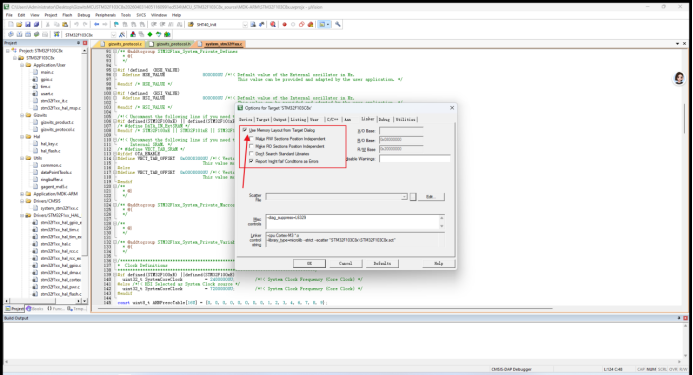Select ringbuffer.c in project tree

pos(52,180)
